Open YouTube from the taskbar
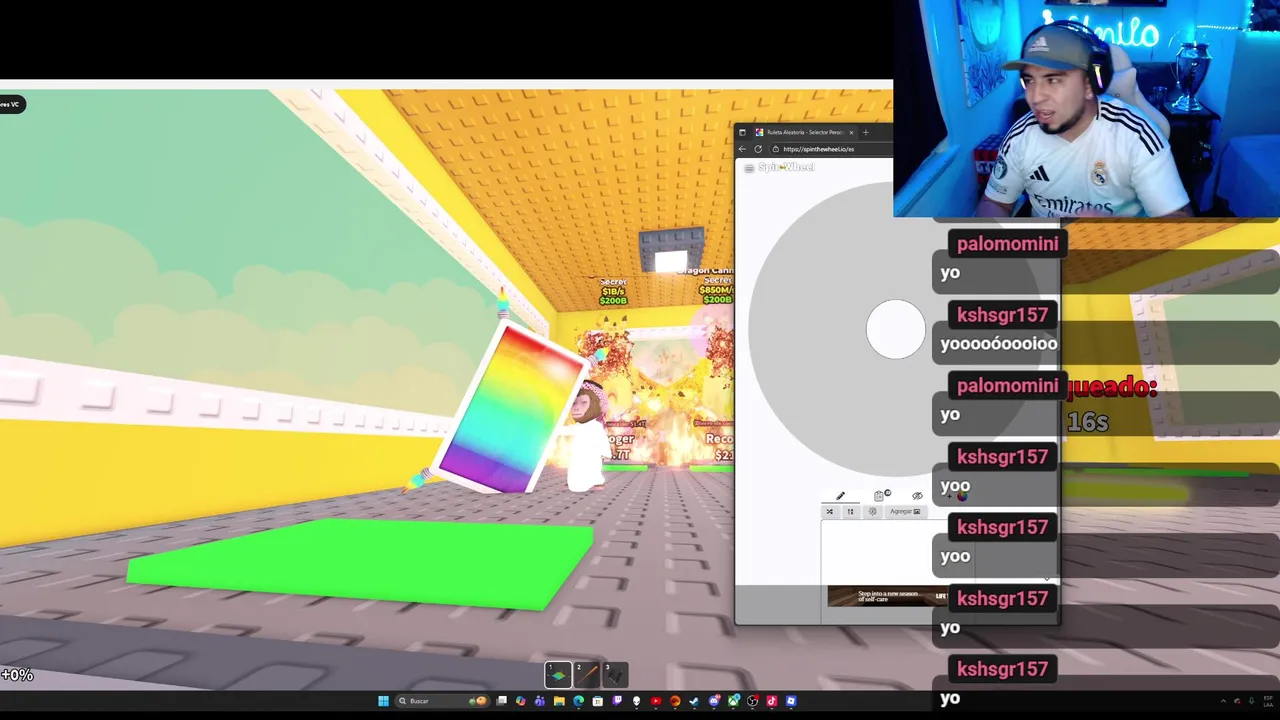Image resolution: width=1280 pixels, height=720 pixels. [x=656, y=701]
